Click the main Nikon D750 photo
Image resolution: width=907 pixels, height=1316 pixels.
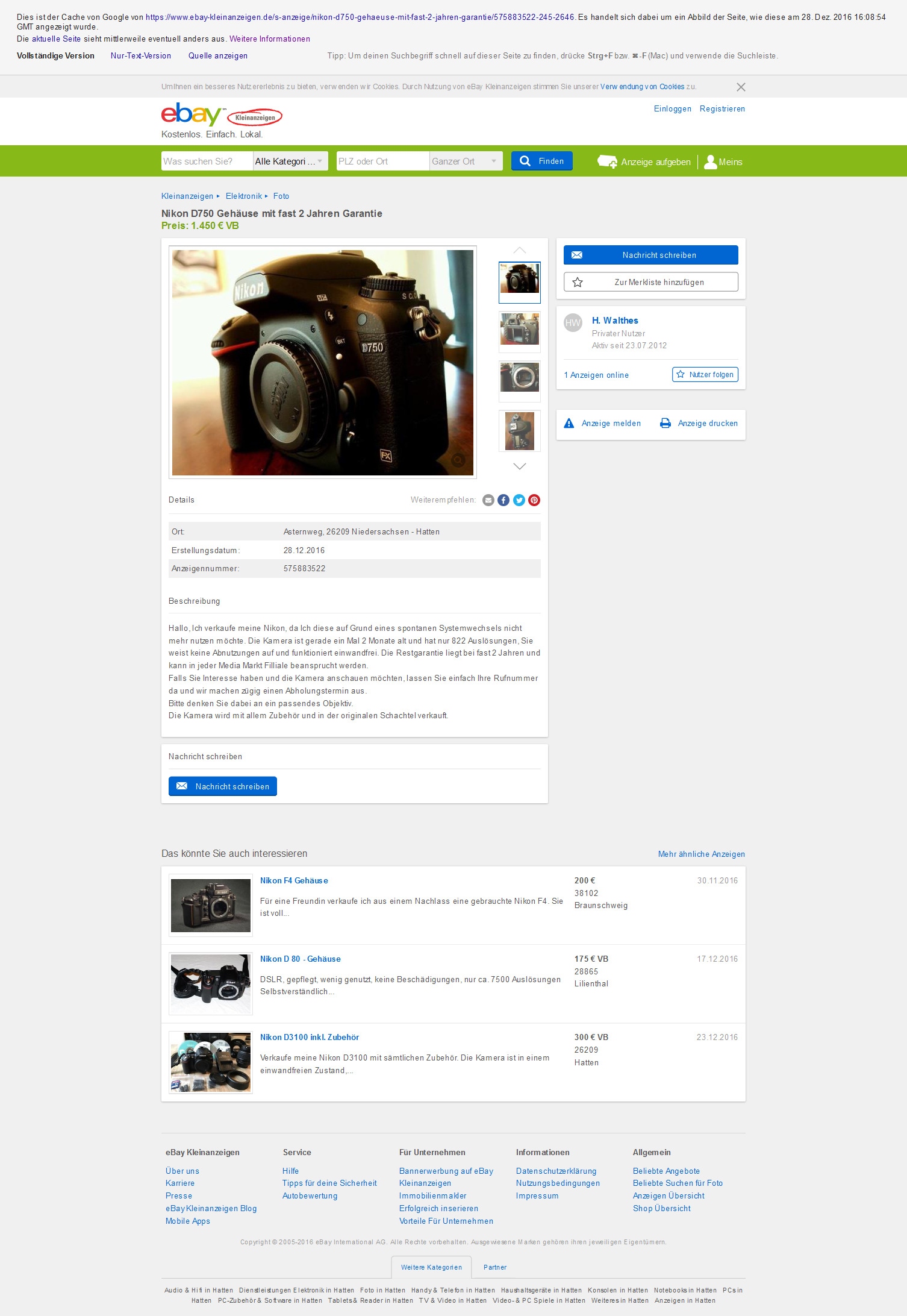click(323, 362)
